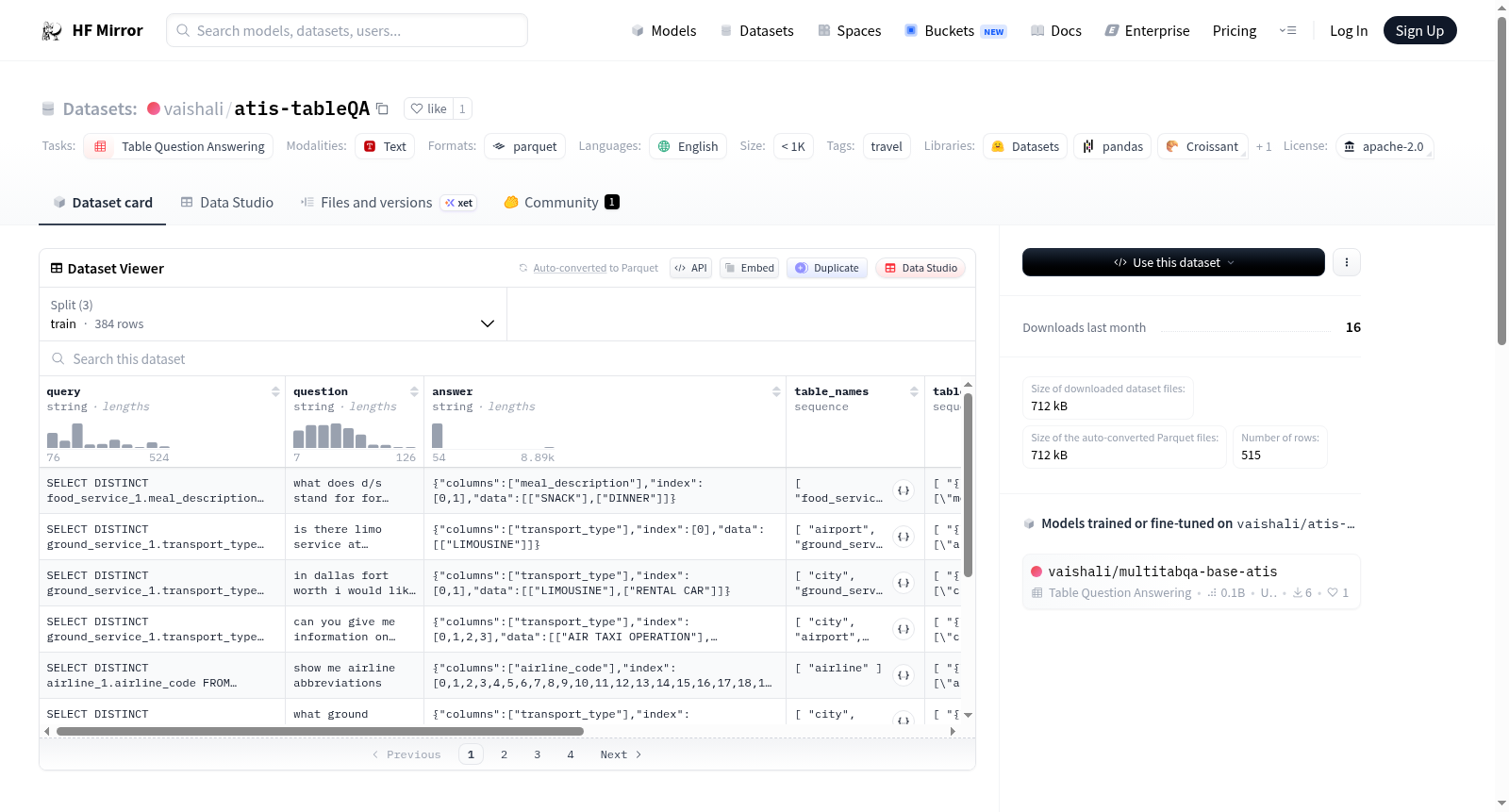Show the +1 additional libraries
Screen dimensions: 1509x812
(1264, 146)
